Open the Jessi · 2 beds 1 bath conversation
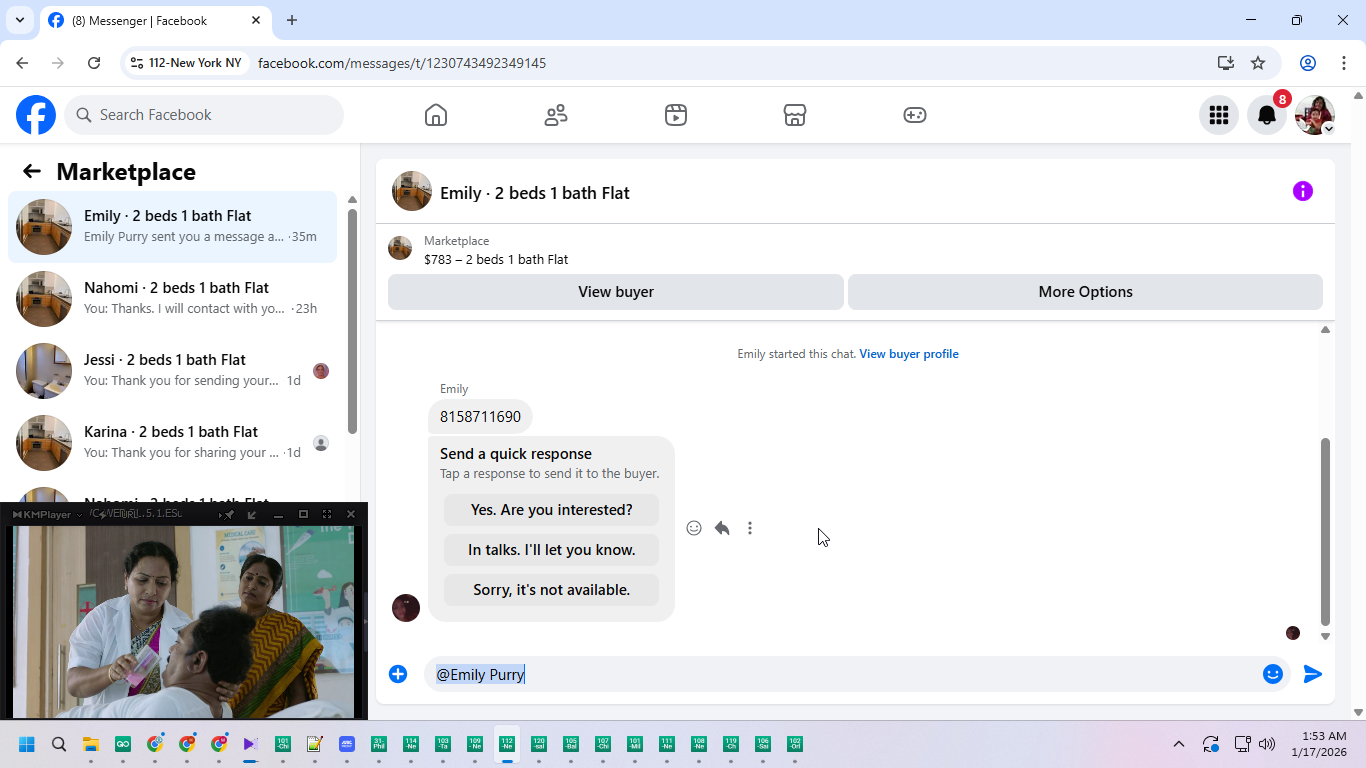1366x768 pixels. pyautogui.click(x=172, y=371)
